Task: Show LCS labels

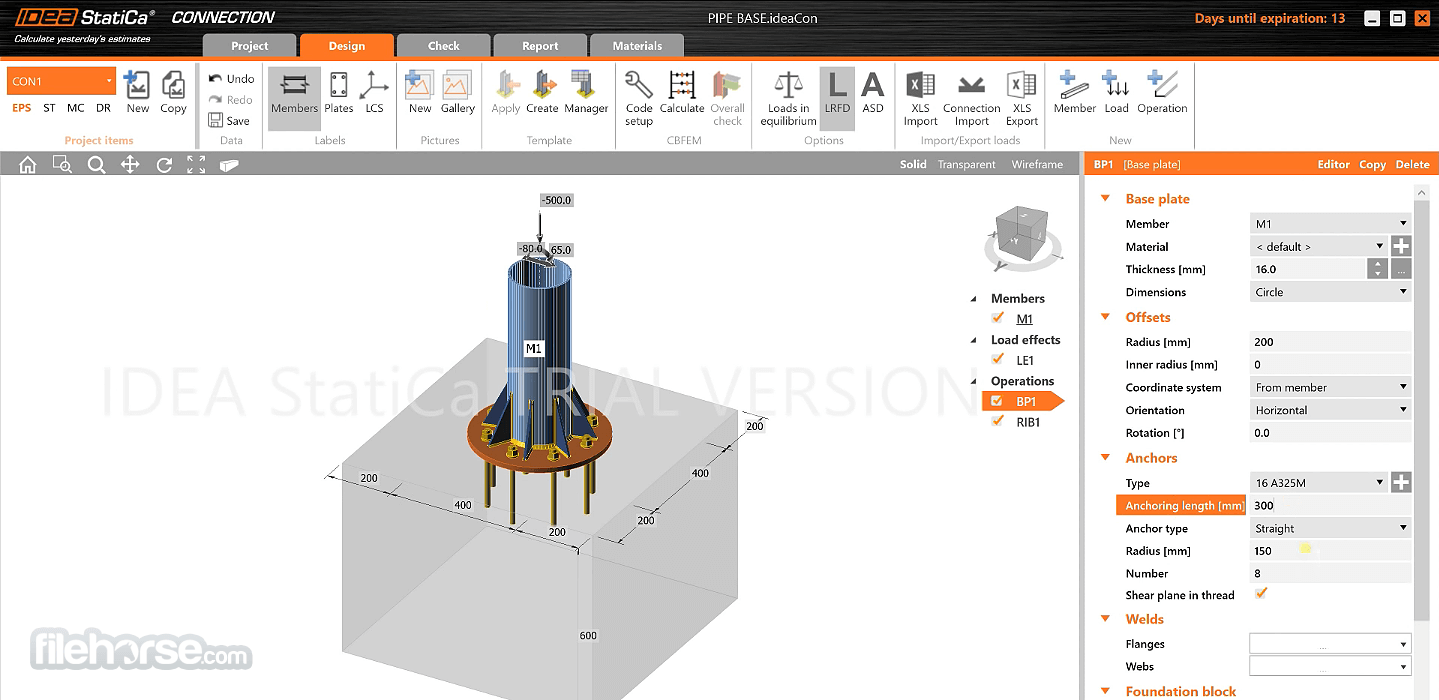Action: click(x=374, y=92)
